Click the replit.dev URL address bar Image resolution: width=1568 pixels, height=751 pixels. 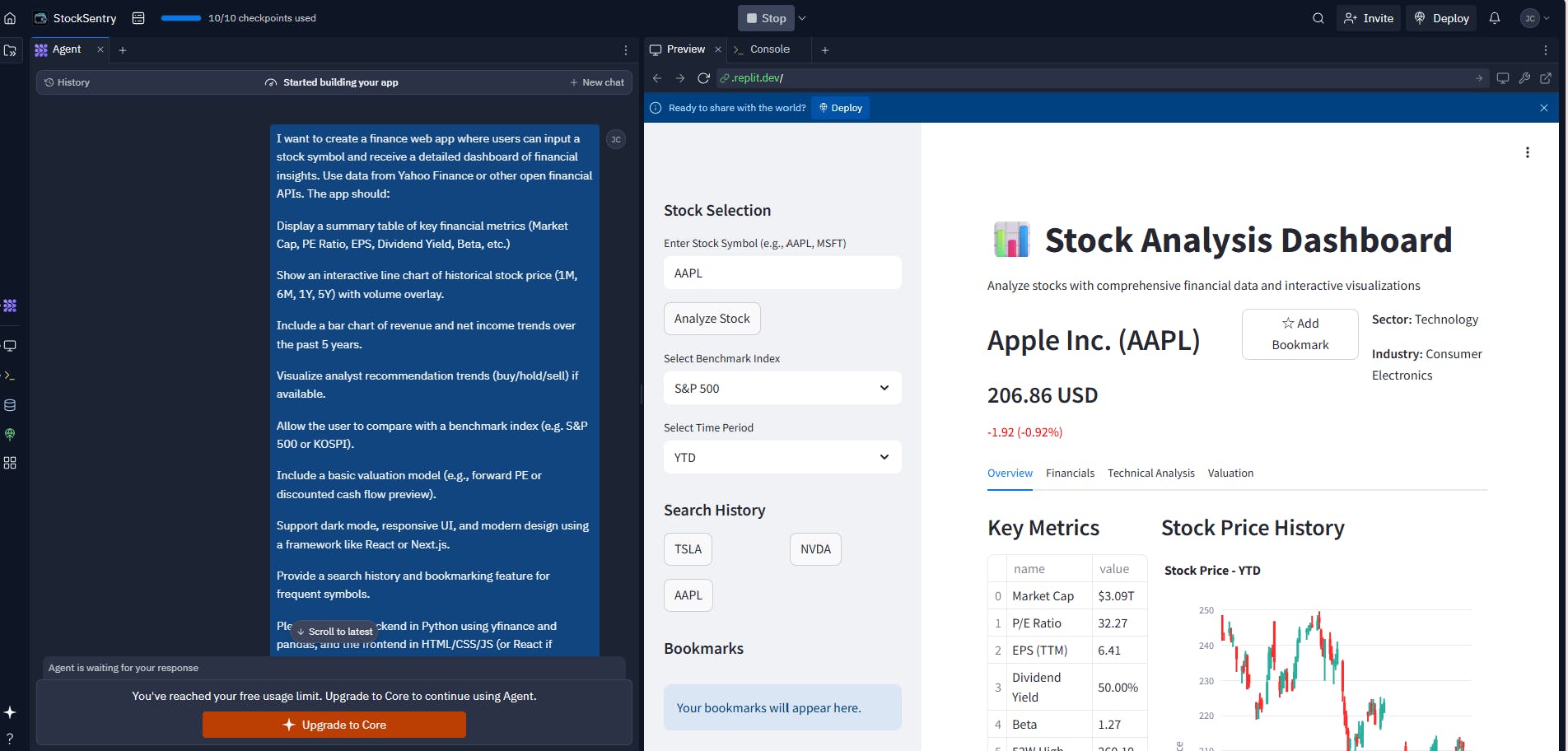pos(1101,78)
